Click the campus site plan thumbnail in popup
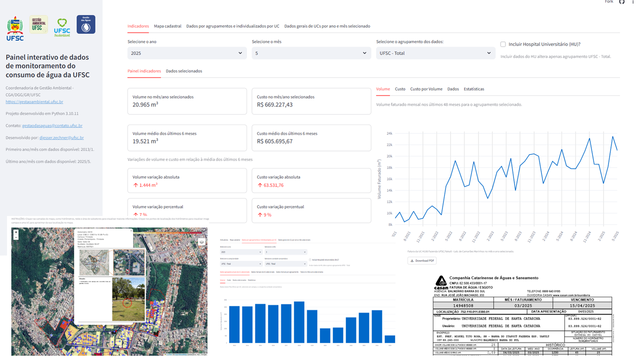 (x=94, y=262)
